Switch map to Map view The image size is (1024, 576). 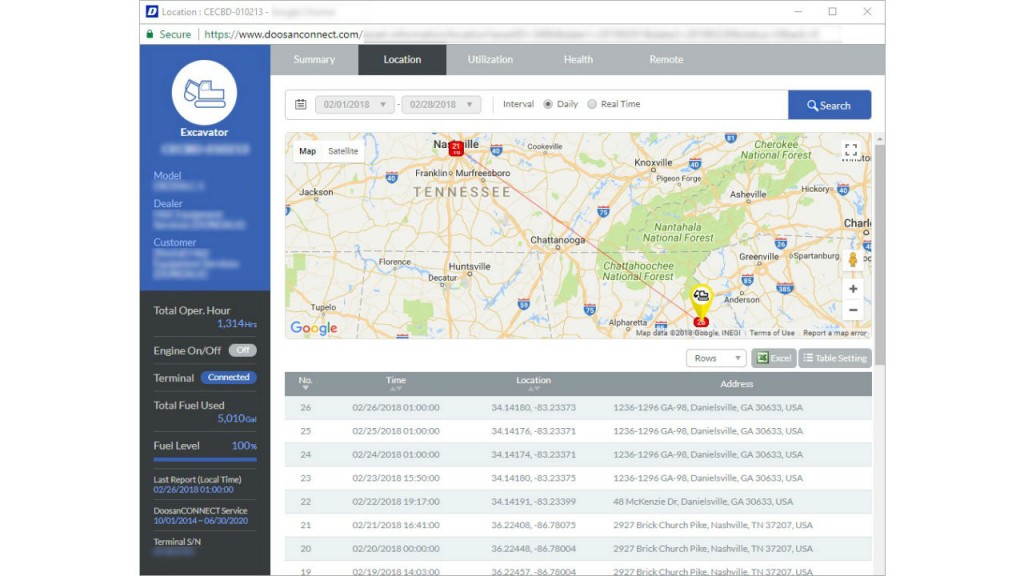pos(308,151)
